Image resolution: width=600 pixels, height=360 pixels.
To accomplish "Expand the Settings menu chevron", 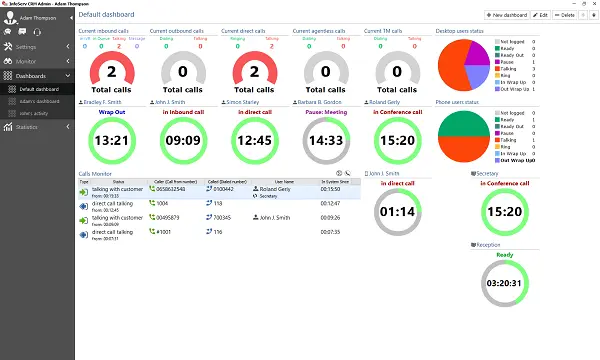I will pyautogui.click(x=68, y=47).
